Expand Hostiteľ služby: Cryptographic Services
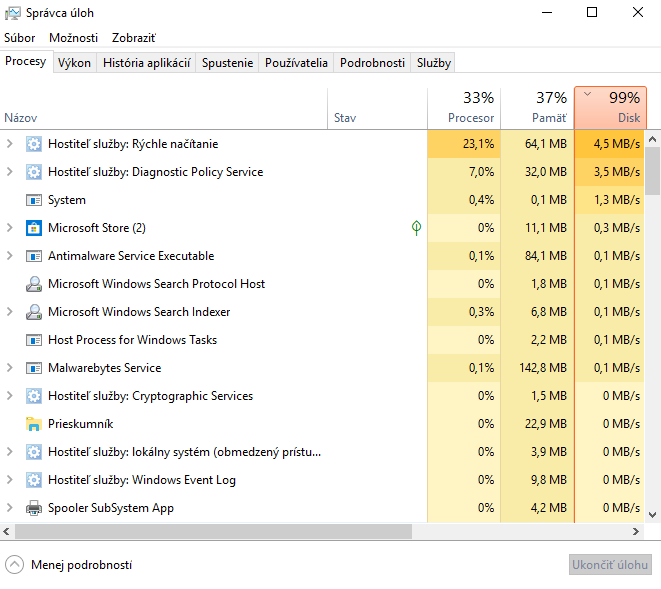 [x=9, y=395]
